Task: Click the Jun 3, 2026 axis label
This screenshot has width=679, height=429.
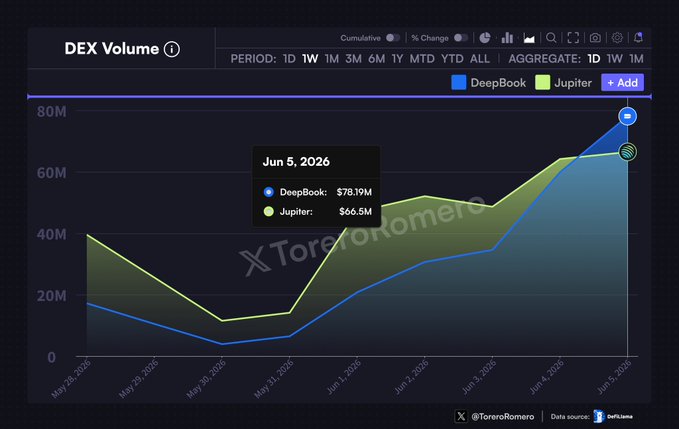Action: click(479, 377)
